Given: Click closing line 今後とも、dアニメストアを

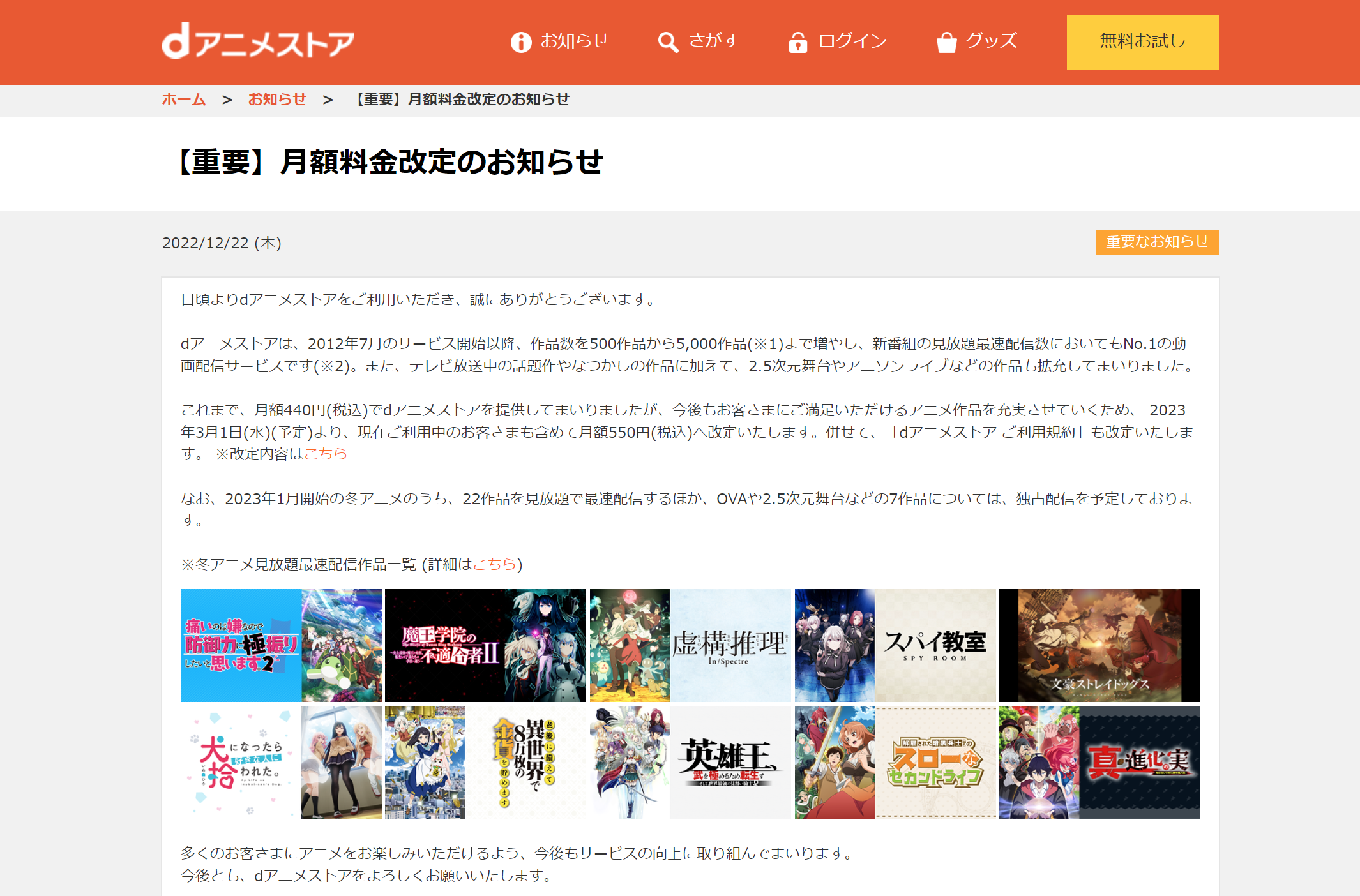Looking at the screenshot, I should coord(367,876).
